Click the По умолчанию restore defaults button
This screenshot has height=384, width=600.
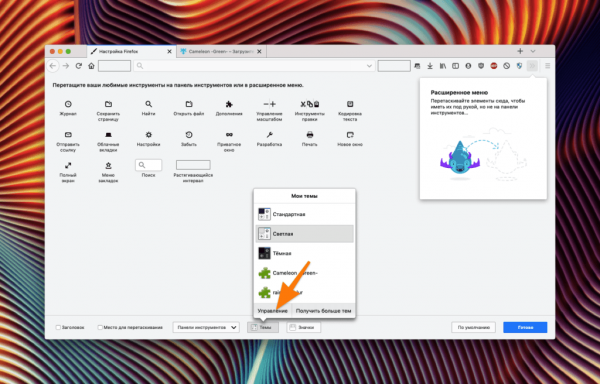pyautogui.click(x=473, y=327)
